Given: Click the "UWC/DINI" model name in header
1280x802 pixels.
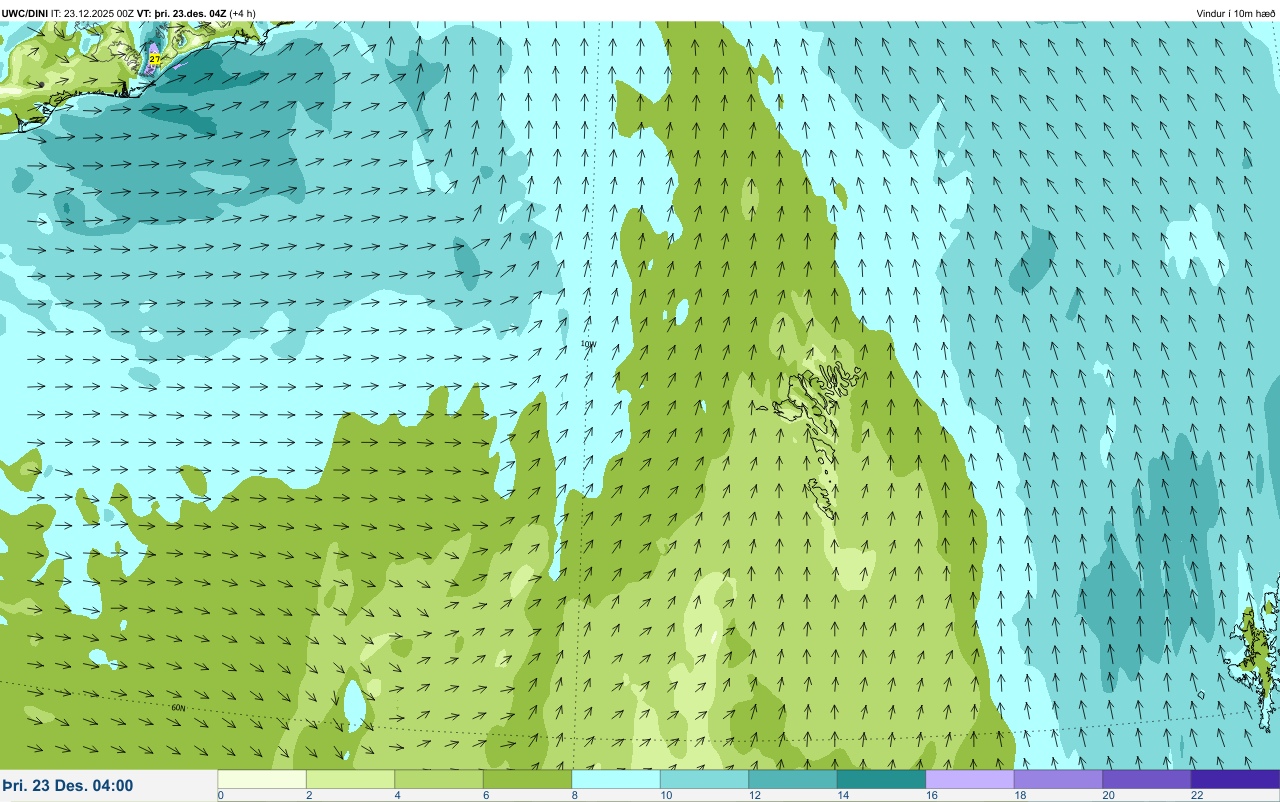Looking at the screenshot, I should [x=24, y=13].
